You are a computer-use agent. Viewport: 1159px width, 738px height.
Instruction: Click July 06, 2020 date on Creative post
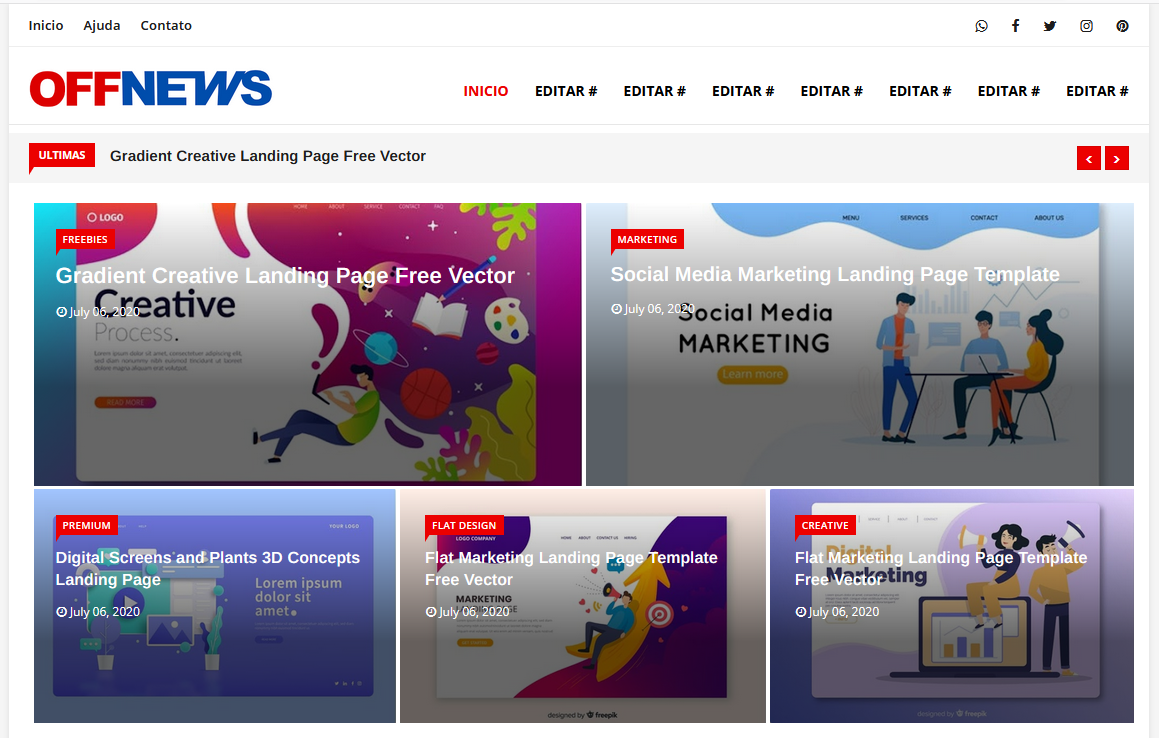(x=837, y=612)
